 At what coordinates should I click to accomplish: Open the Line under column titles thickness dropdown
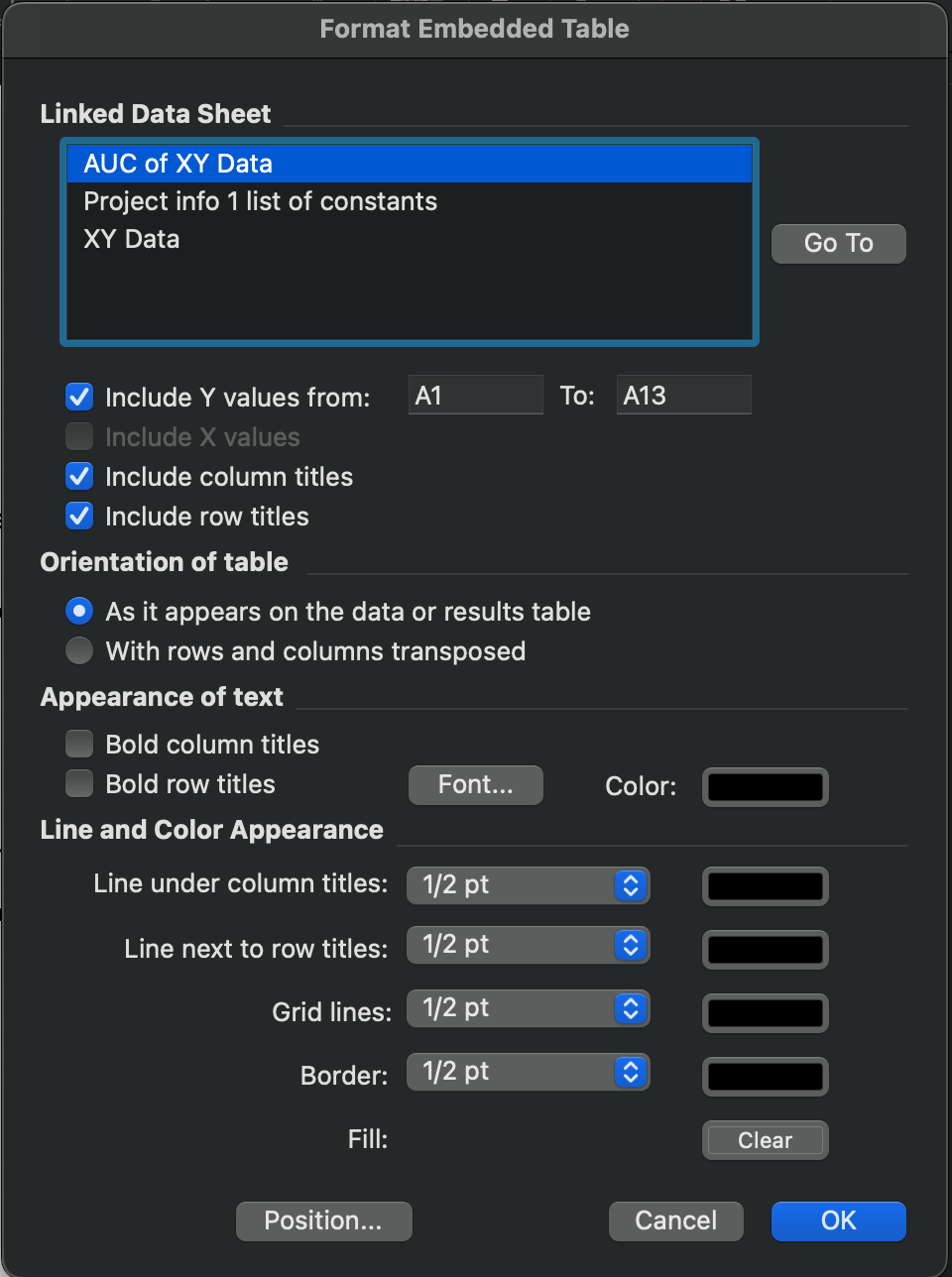point(529,885)
